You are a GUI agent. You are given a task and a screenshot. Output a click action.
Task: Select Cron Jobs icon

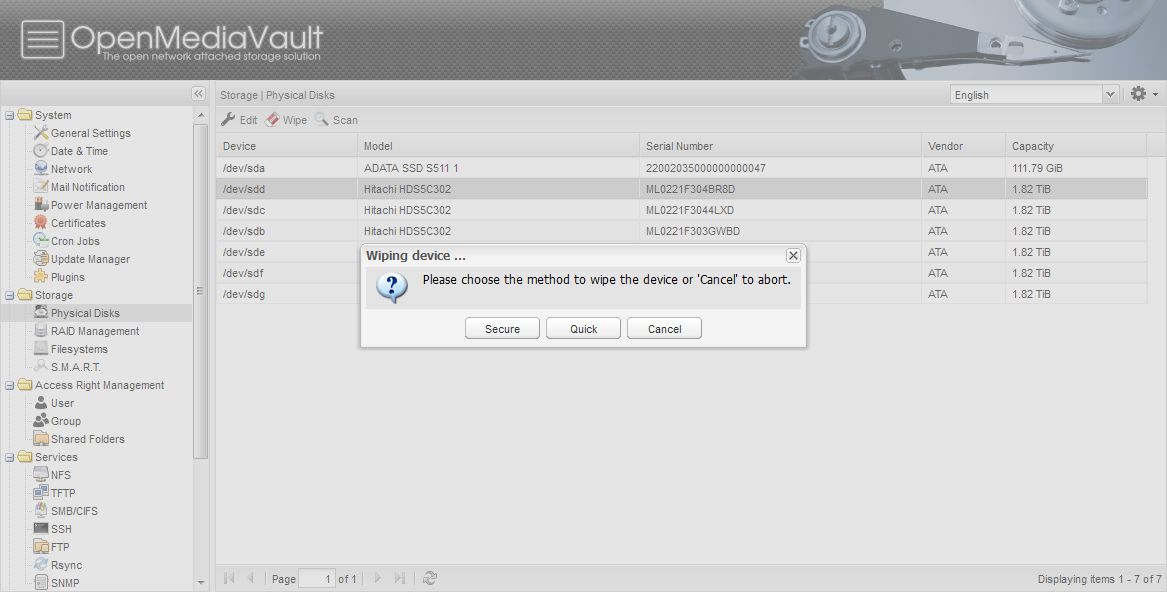41,241
